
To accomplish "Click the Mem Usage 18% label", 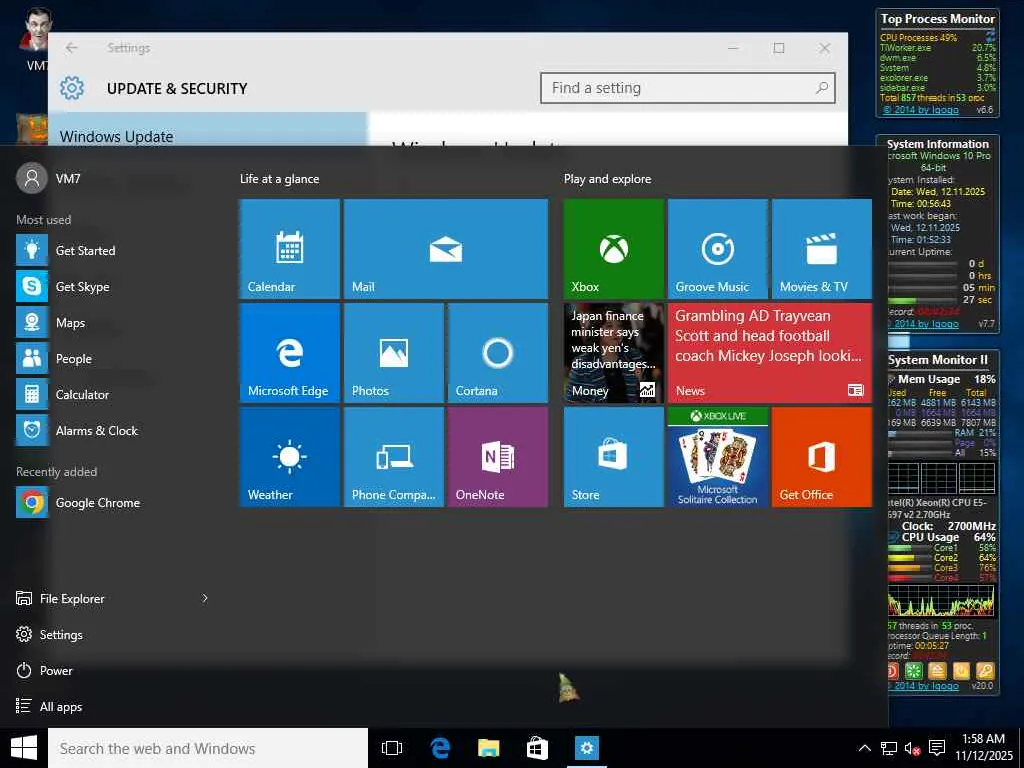I will (x=946, y=379).
